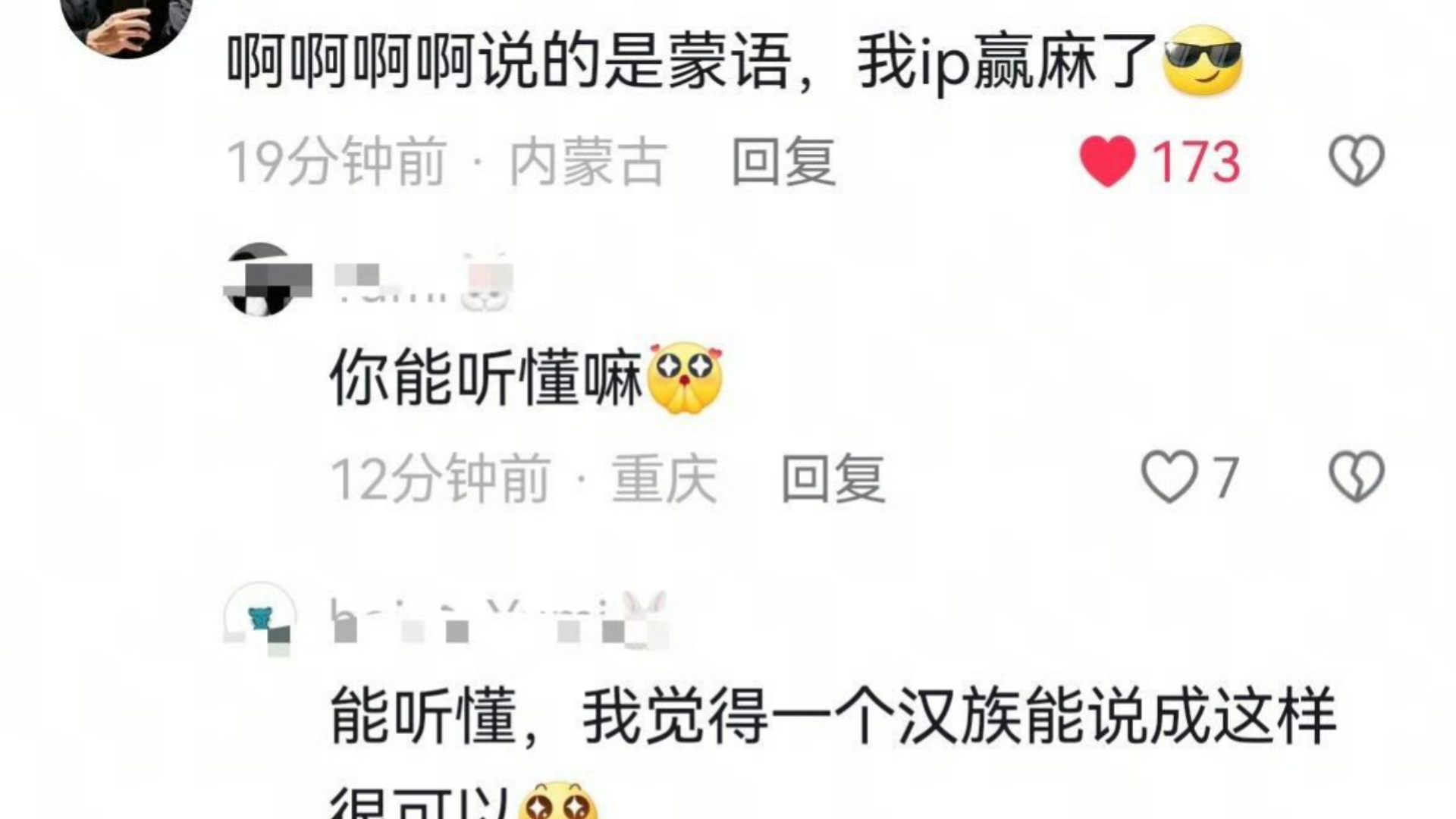Select the reply text 你能听懂嘛
Viewport: 1456px width, 819px height.
tap(486, 378)
